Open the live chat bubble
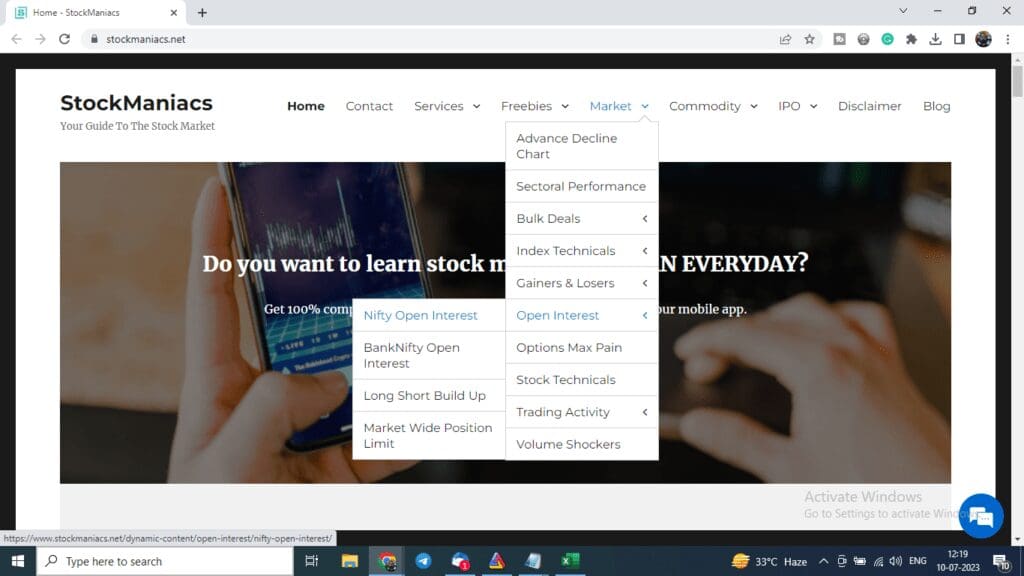The height and width of the screenshot is (576, 1024). pos(981,517)
